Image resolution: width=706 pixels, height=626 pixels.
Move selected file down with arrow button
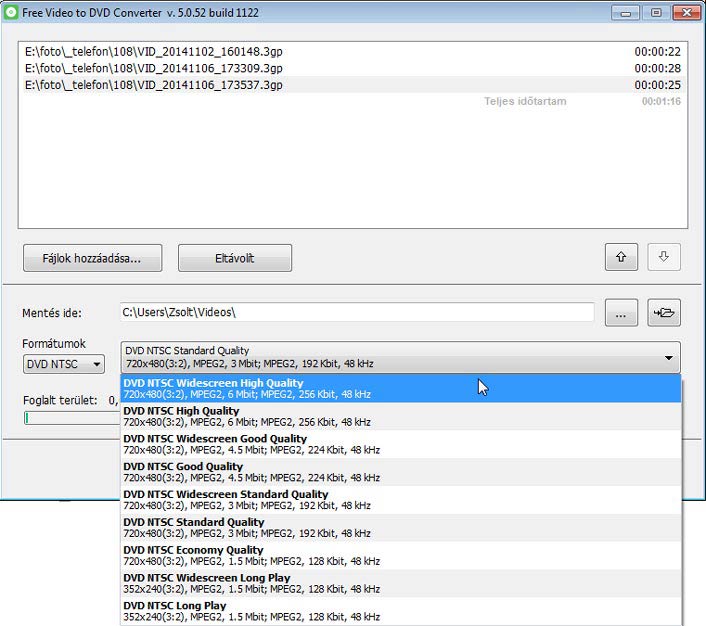click(x=664, y=257)
